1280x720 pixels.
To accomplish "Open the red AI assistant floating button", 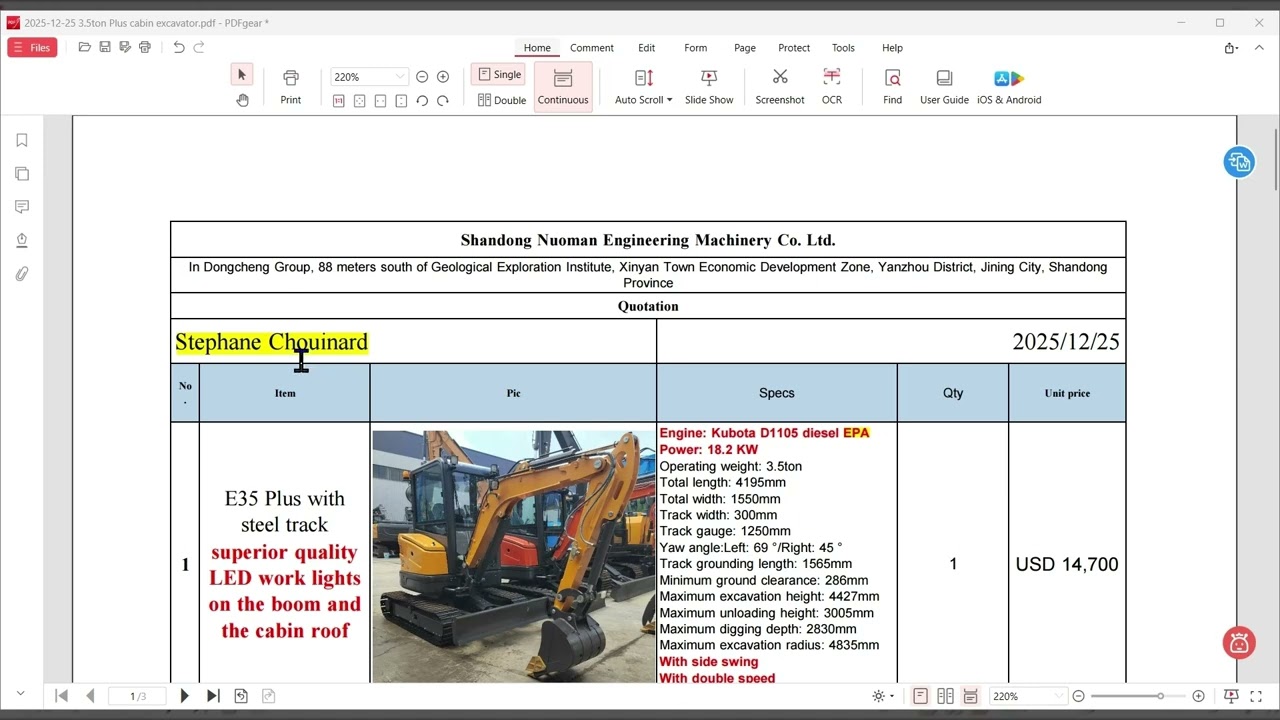I will [x=1239, y=643].
